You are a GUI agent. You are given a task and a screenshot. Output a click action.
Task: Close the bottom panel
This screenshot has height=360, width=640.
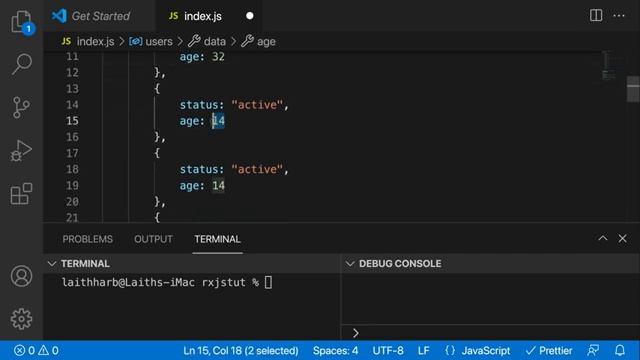click(x=622, y=238)
